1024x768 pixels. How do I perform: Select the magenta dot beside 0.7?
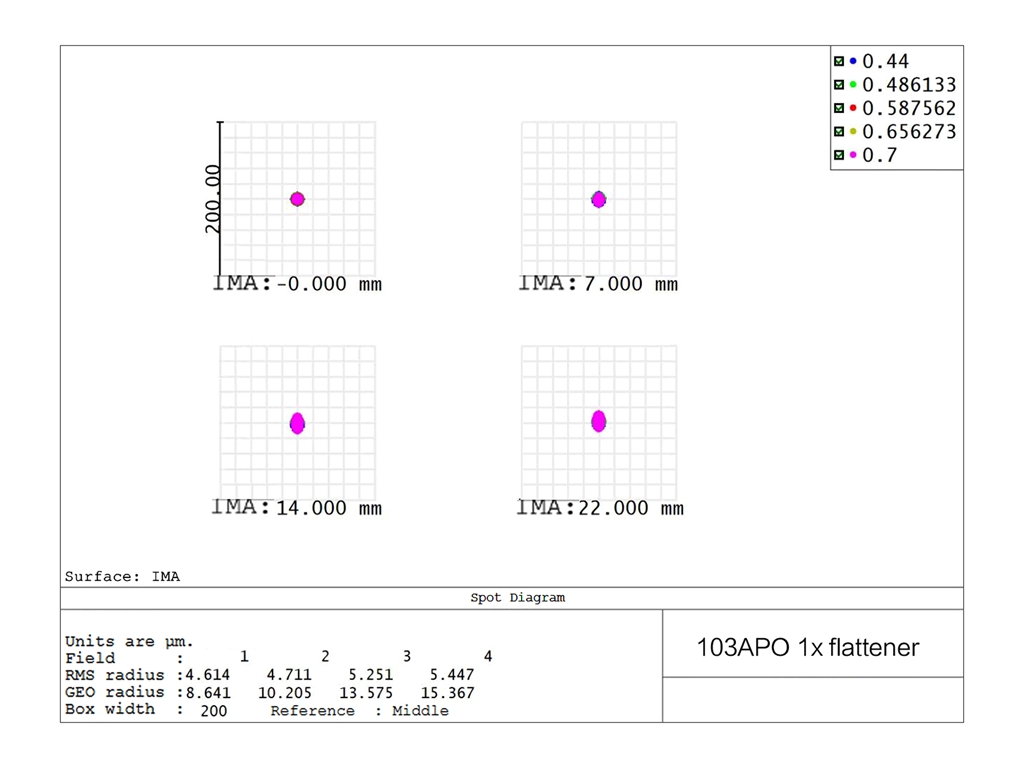[853, 155]
